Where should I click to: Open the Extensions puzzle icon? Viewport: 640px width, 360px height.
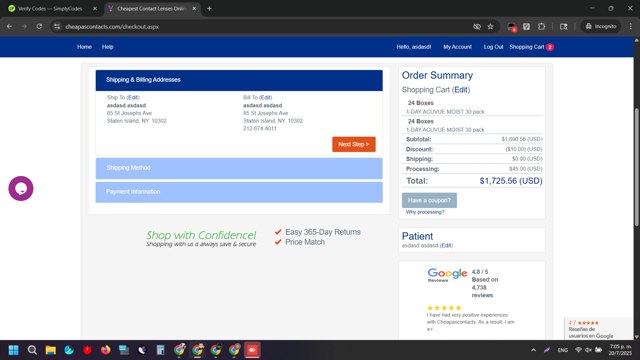tap(542, 27)
